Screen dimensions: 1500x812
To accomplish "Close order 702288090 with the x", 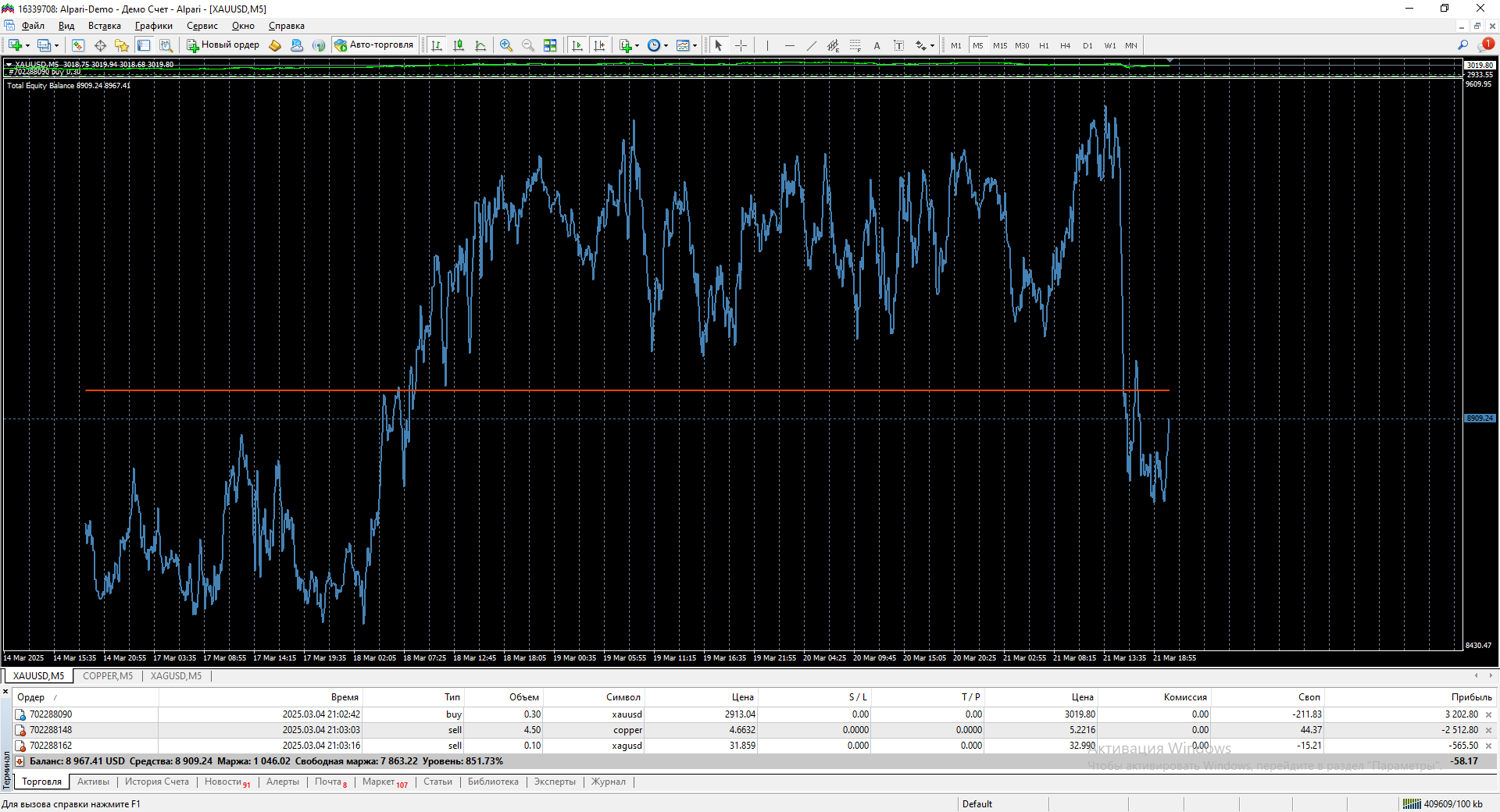I will pyautogui.click(x=1488, y=714).
